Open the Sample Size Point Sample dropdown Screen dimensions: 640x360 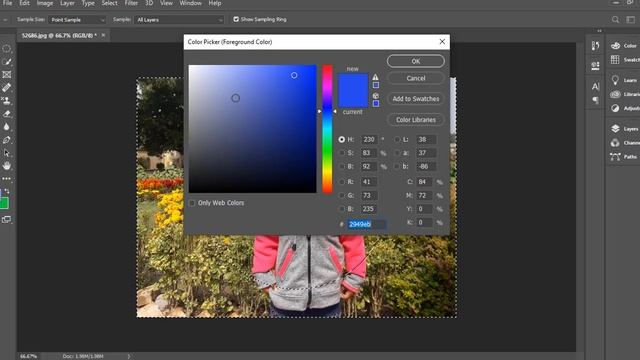click(77, 20)
